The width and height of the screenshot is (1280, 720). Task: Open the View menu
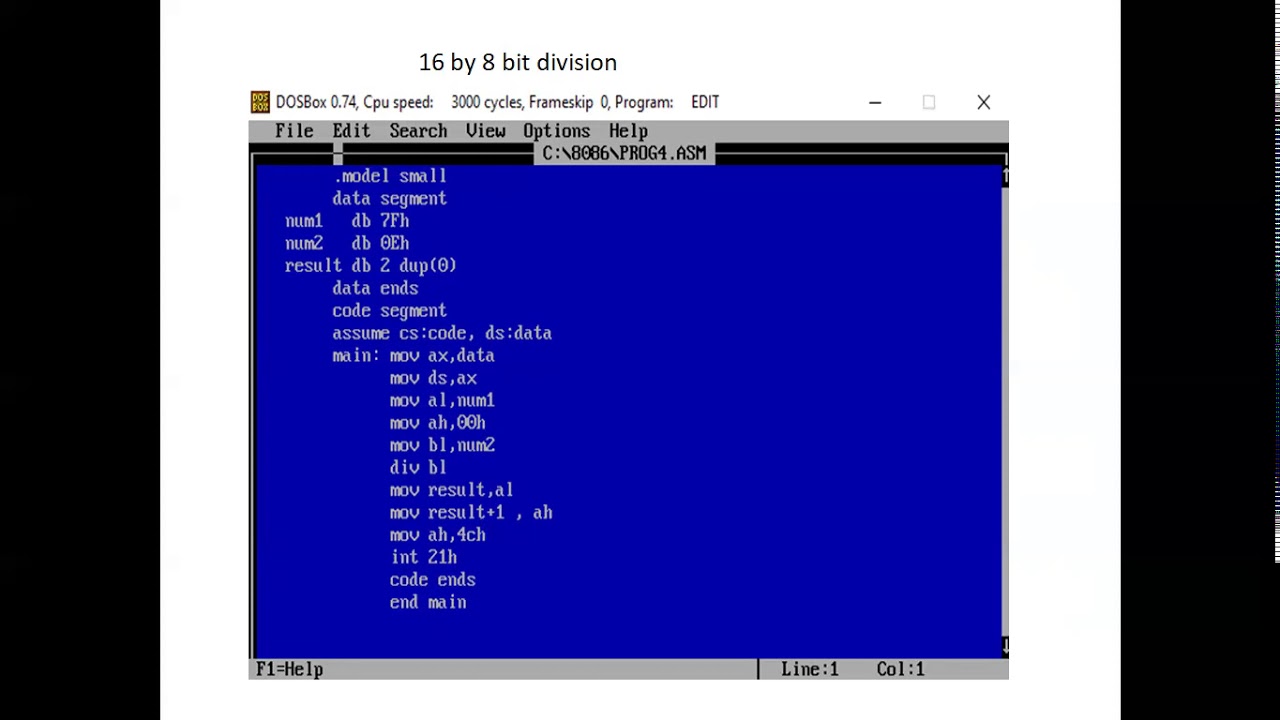click(x=485, y=131)
